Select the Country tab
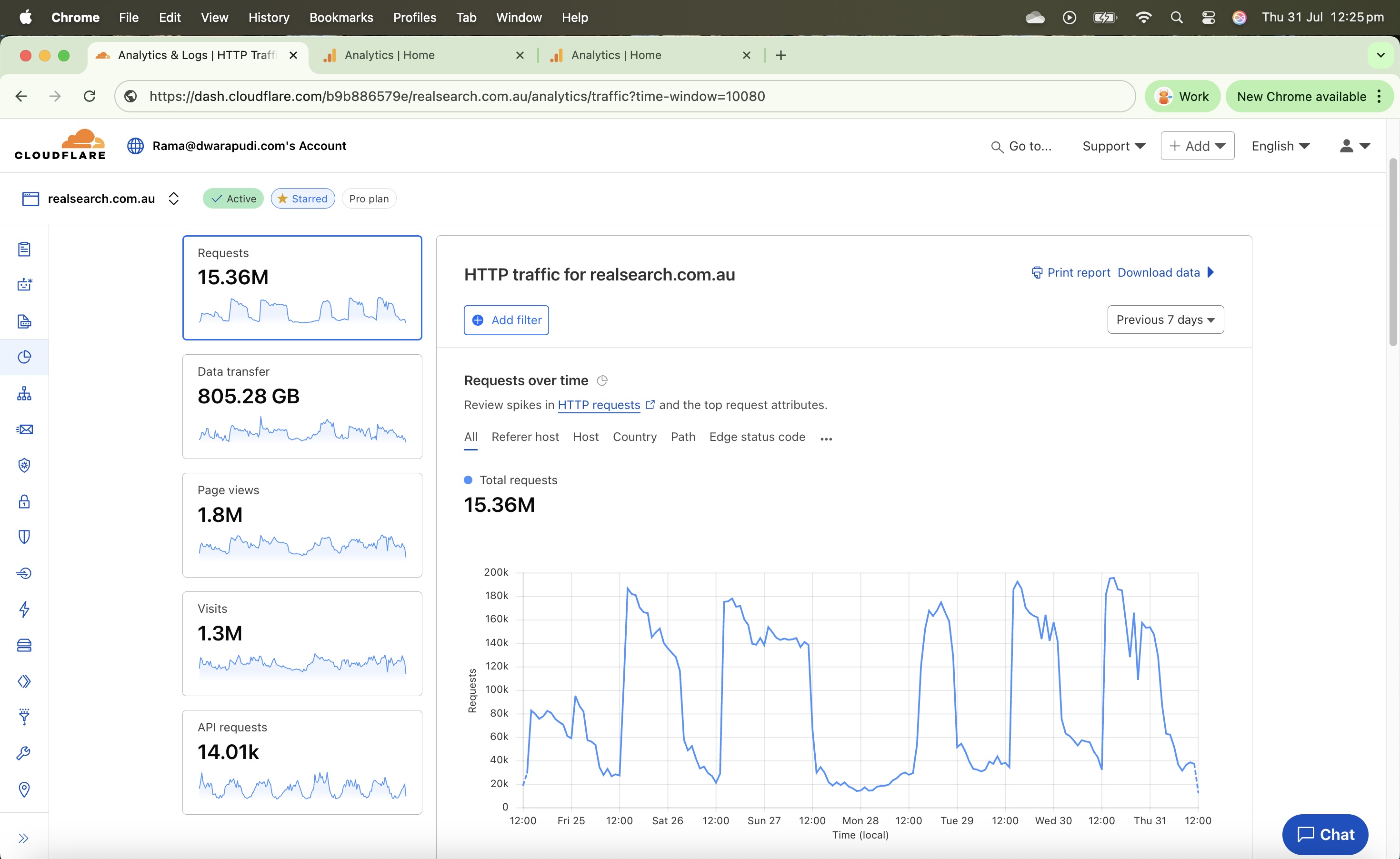Screen dimensions: 1400x859 click(x=635, y=437)
